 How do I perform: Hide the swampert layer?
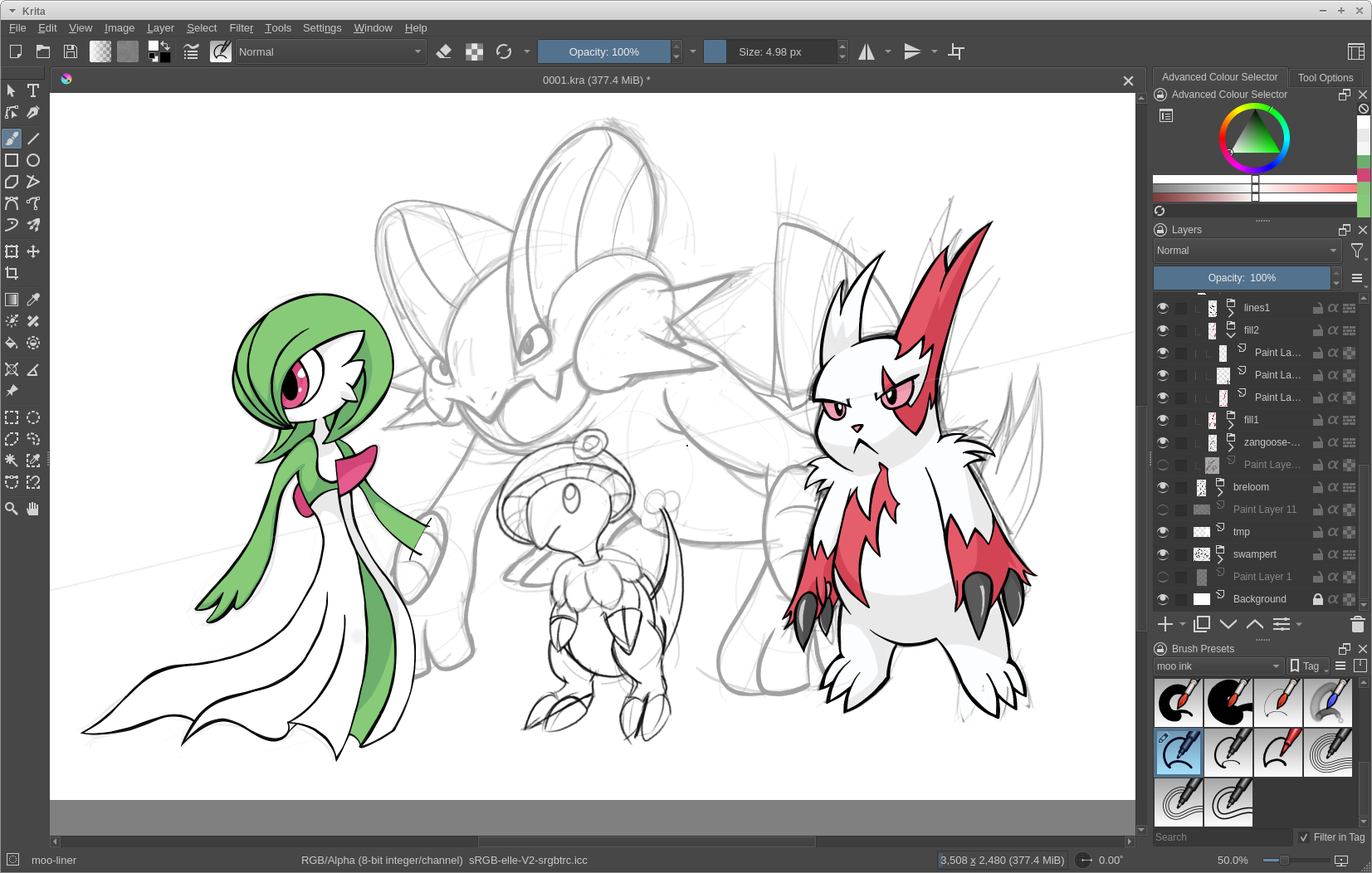click(x=1163, y=554)
